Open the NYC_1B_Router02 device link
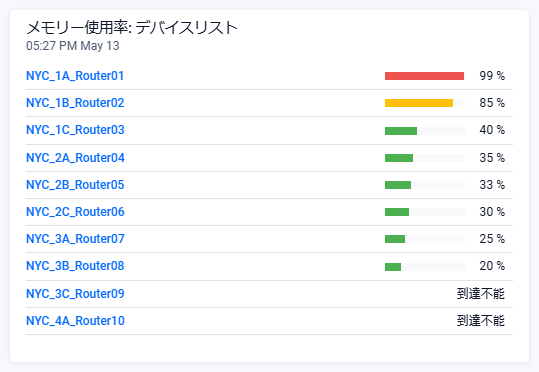Screen dimensions: 539x372 (x=75, y=103)
